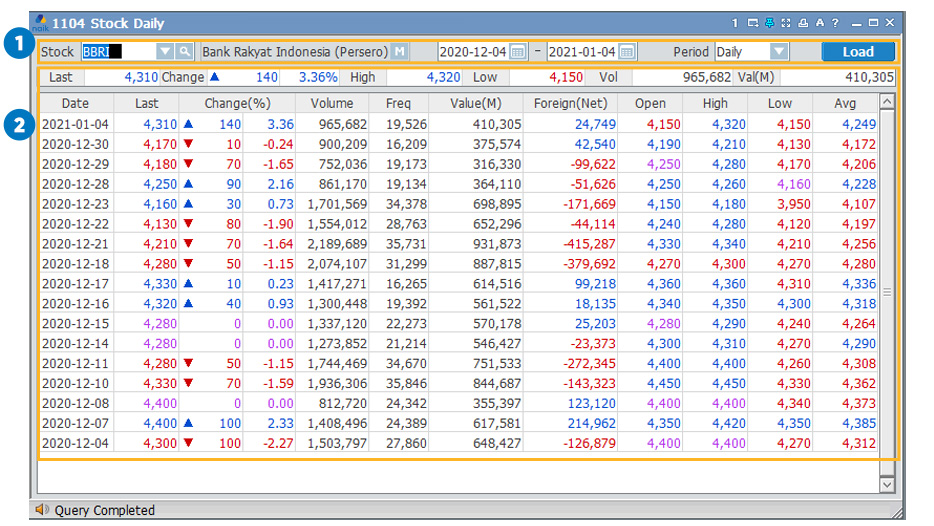Click the start date field 2020-12-04
Screen dimensions: 934x526
point(474,52)
